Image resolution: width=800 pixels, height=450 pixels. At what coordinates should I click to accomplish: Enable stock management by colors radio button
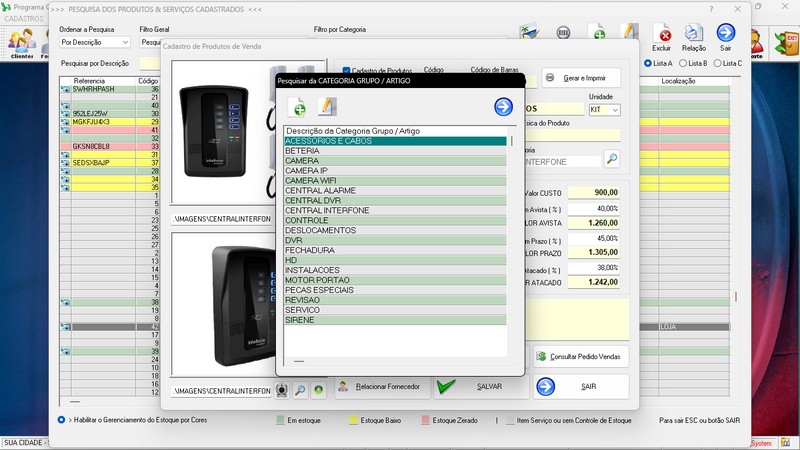[x=62, y=420]
